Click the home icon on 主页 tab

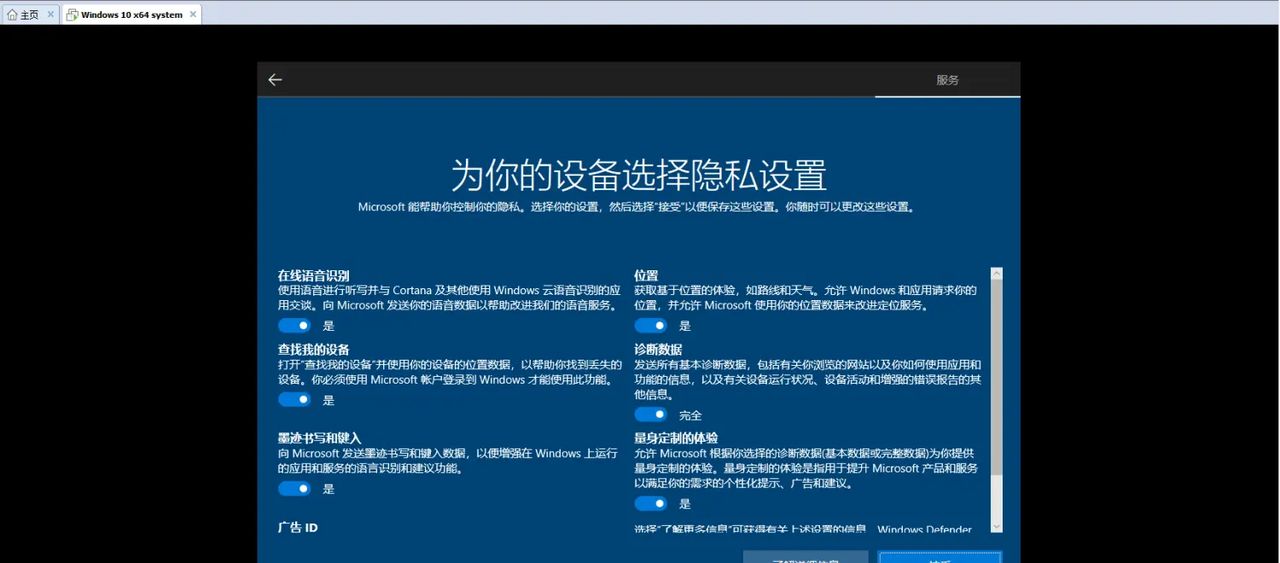(12, 15)
